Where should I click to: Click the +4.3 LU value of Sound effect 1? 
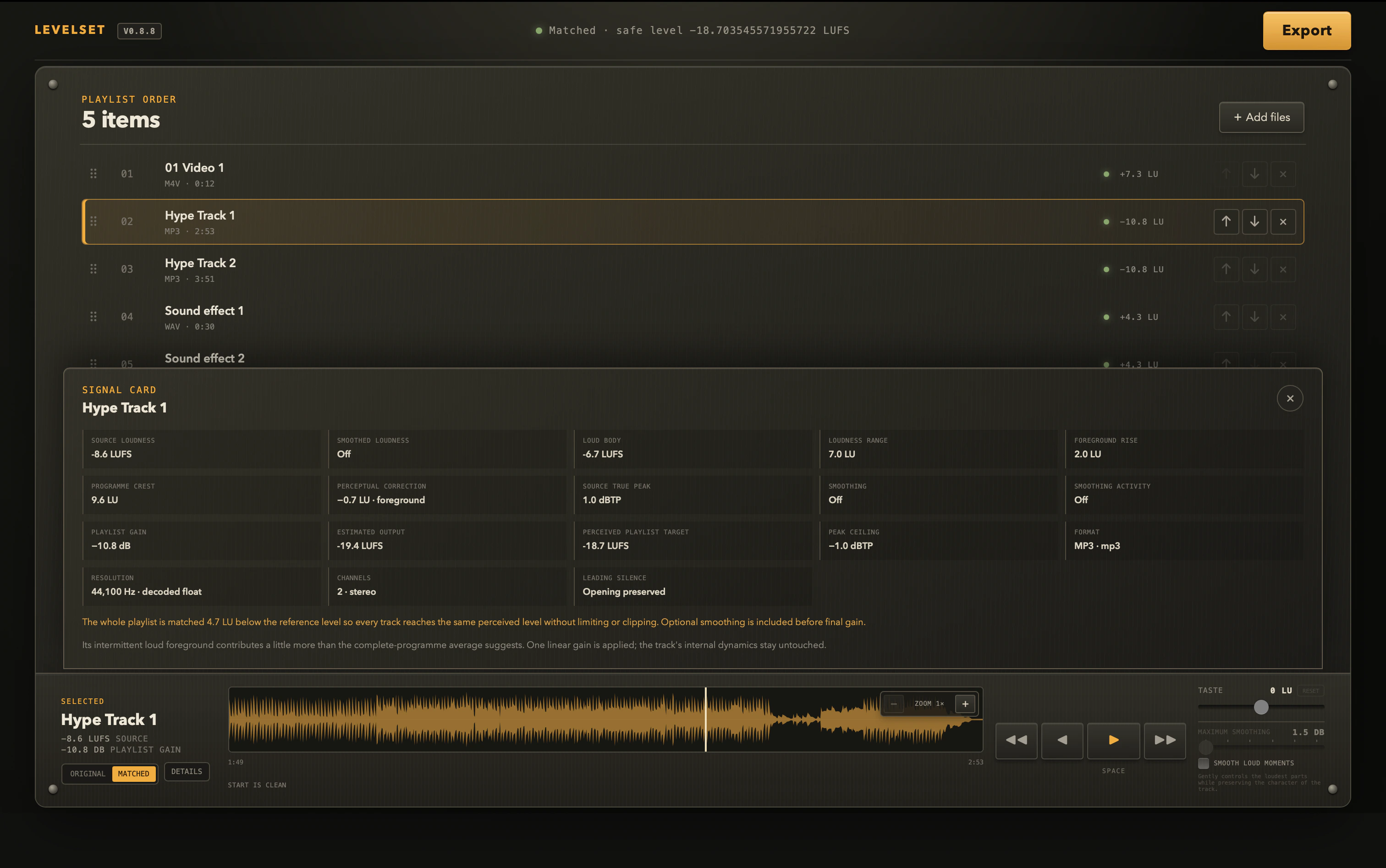click(x=1138, y=317)
